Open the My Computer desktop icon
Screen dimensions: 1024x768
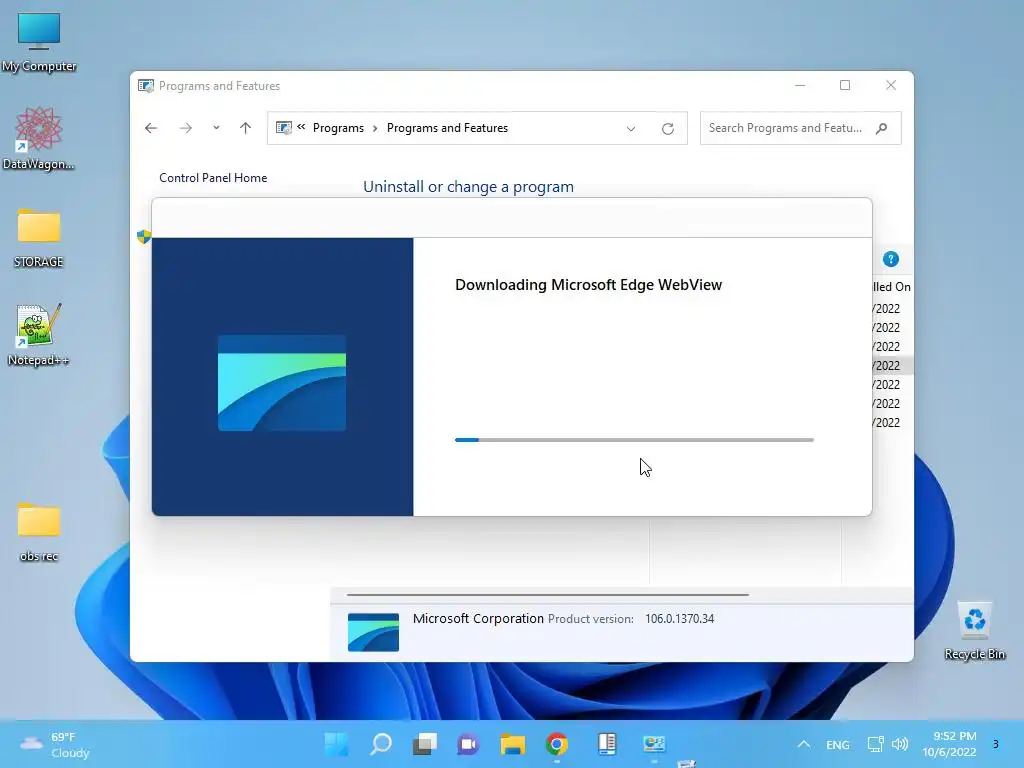(39, 42)
